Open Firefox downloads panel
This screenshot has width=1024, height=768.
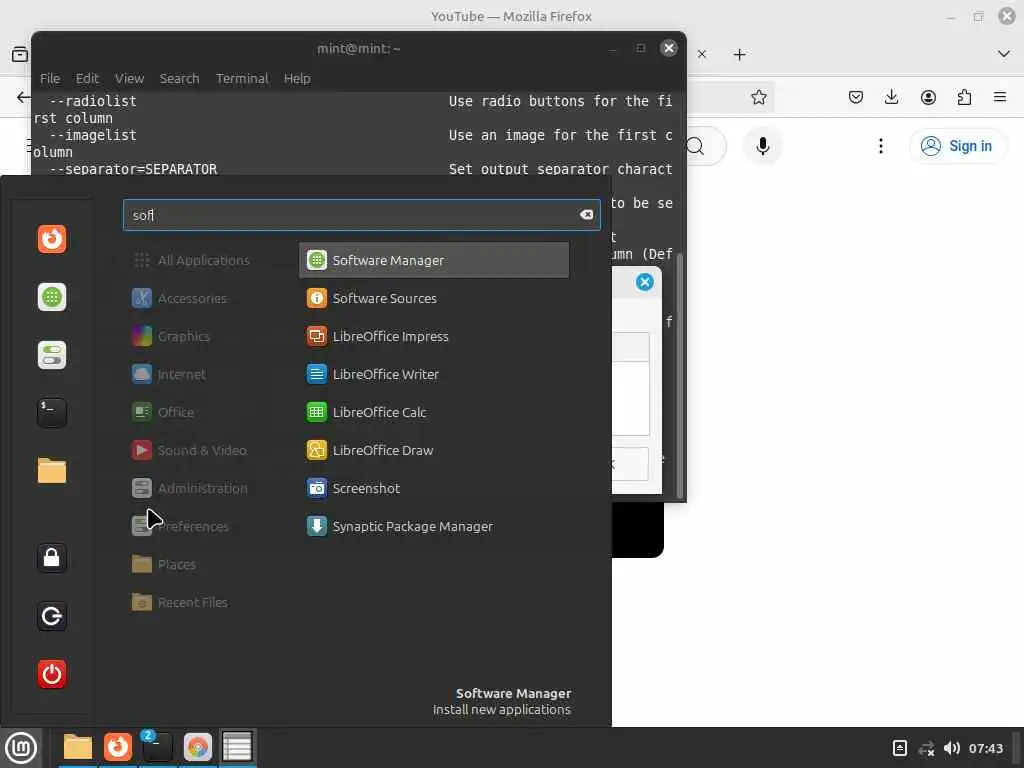[891, 97]
